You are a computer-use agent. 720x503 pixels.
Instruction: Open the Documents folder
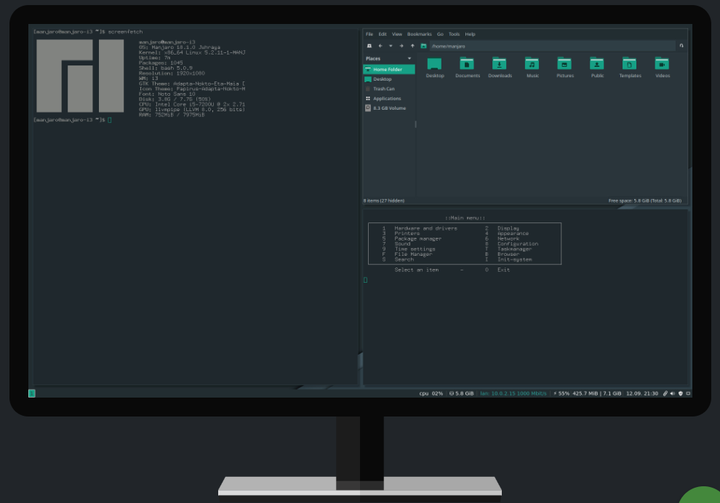(x=467, y=68)
